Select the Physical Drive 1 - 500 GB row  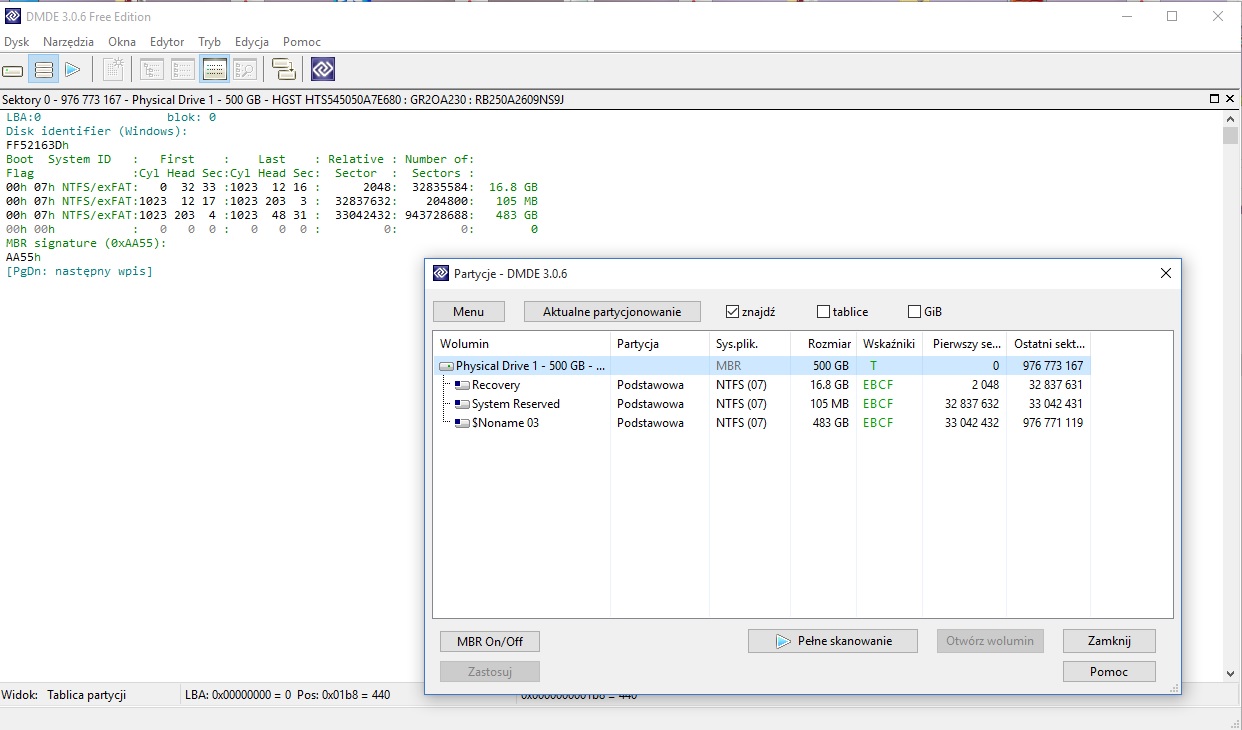pyautogui.click(x=764, y=366)
